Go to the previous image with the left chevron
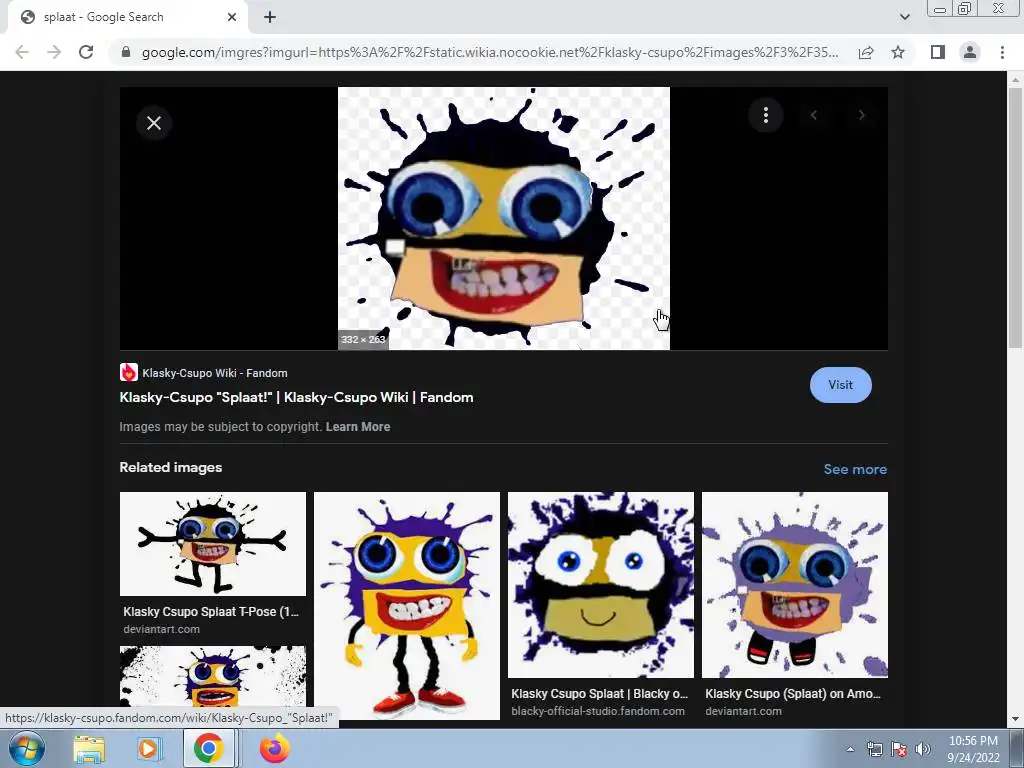The height and width of the screenshot is (768, 1024). pyautogui.click(x=814, y=116)
